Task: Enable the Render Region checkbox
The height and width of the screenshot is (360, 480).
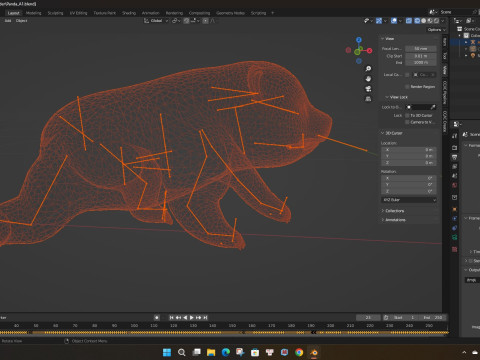Action: tap(407, 87)
